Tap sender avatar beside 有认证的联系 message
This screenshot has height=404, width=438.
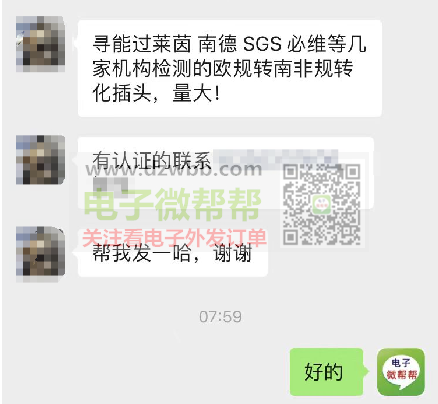(40, 160)
